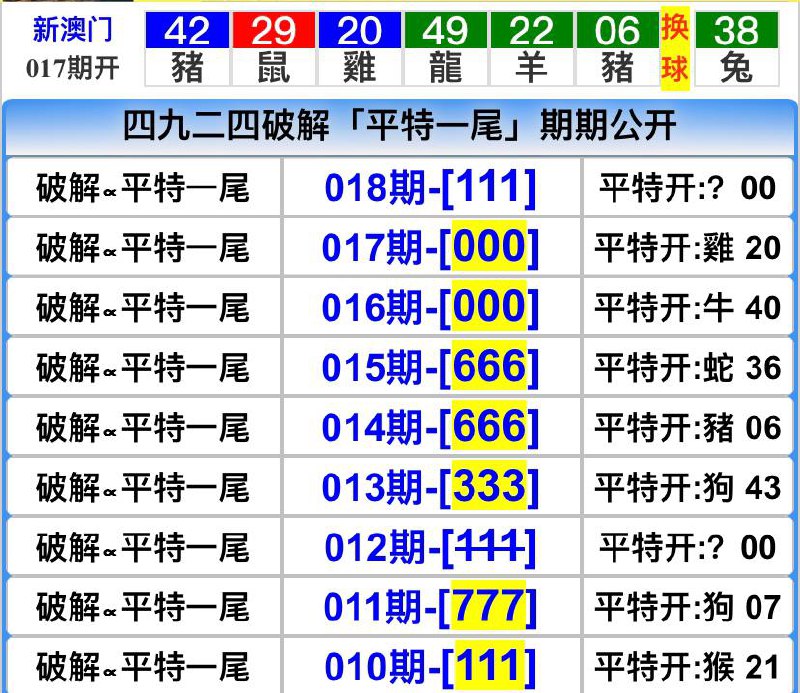This screenshot has height=693, width=800.
Task: Click 平特开:? 00 in the 012期 row
Action: (x=688, y=547)
